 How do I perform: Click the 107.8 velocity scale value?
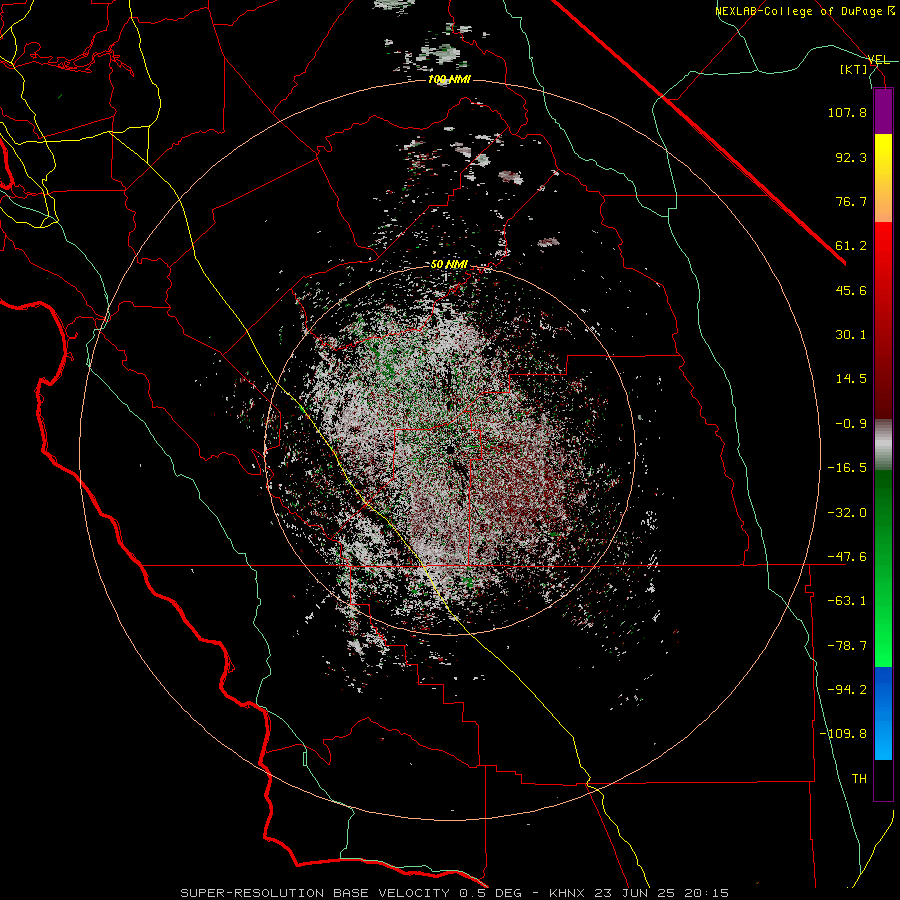click(x=847, y=112)
